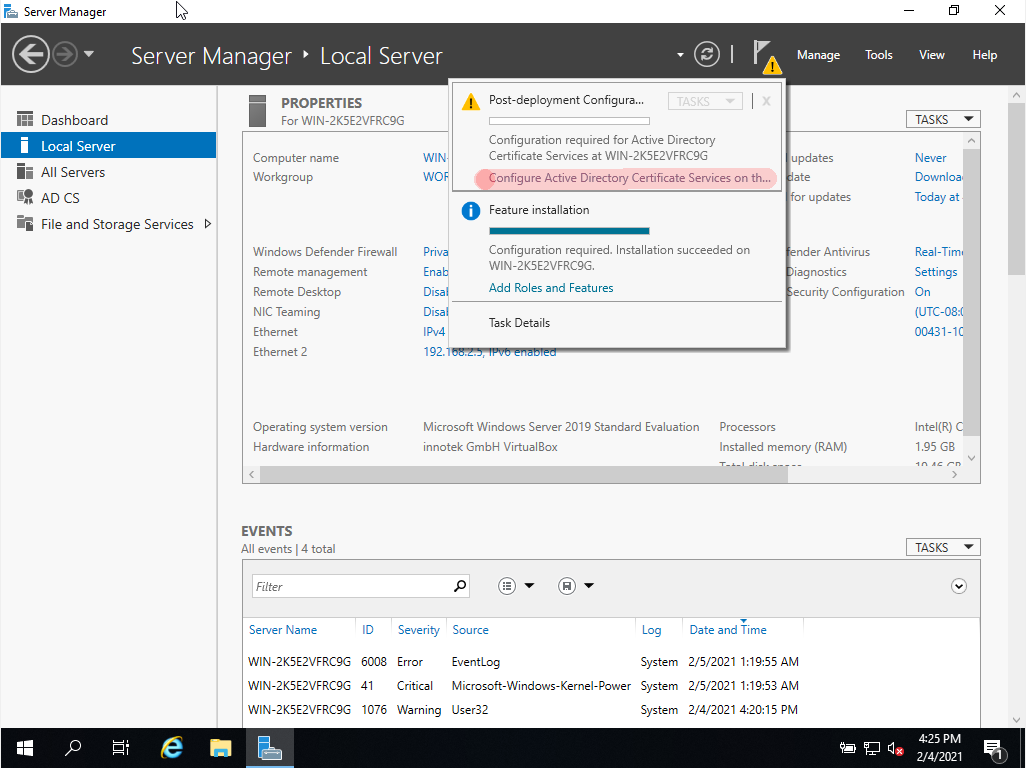
Task: Click the Add Roles and Features link
Action: tap(551, 288)
